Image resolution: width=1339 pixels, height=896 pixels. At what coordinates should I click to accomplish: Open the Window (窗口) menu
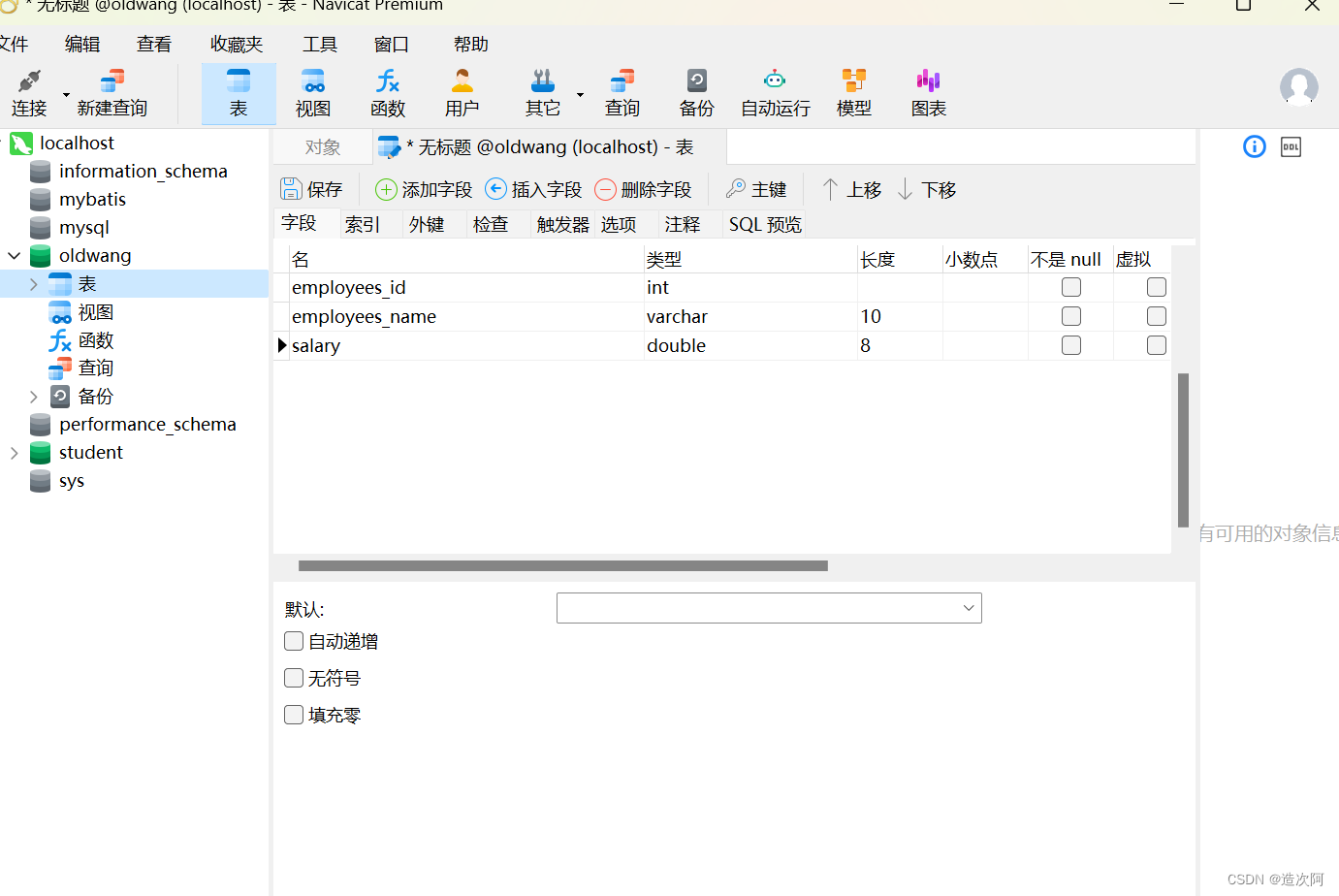pyautogui.click(x=392, y=45)
